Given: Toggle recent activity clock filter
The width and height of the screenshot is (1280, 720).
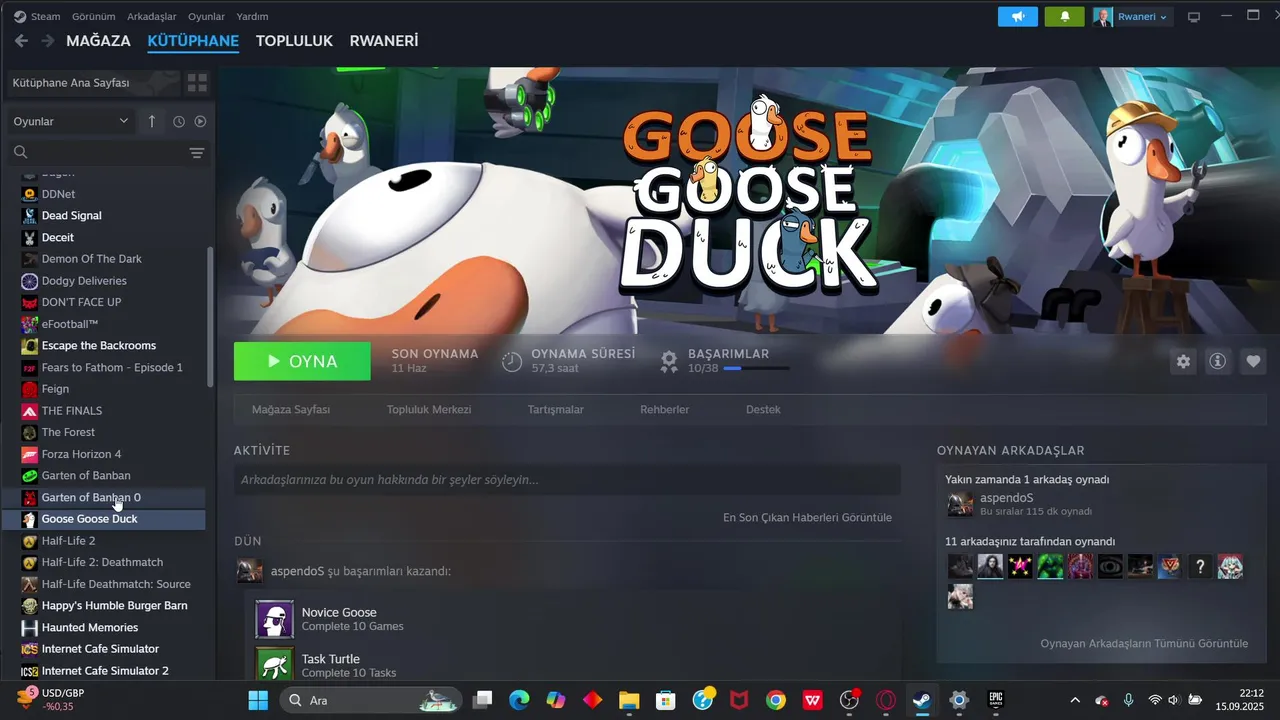Looking at the screenshot, I should (179, 121).
